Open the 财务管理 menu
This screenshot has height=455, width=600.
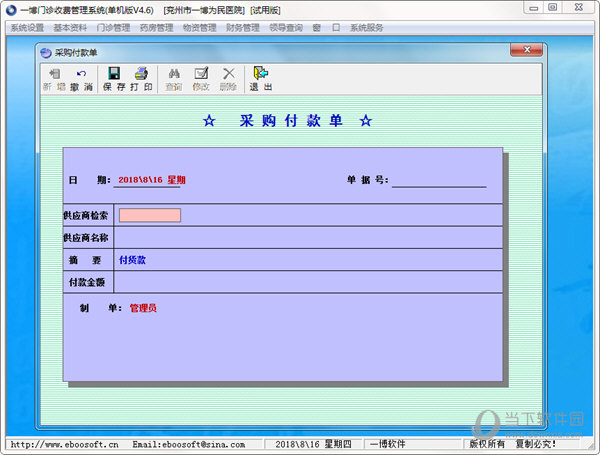[x=243, y=28]
